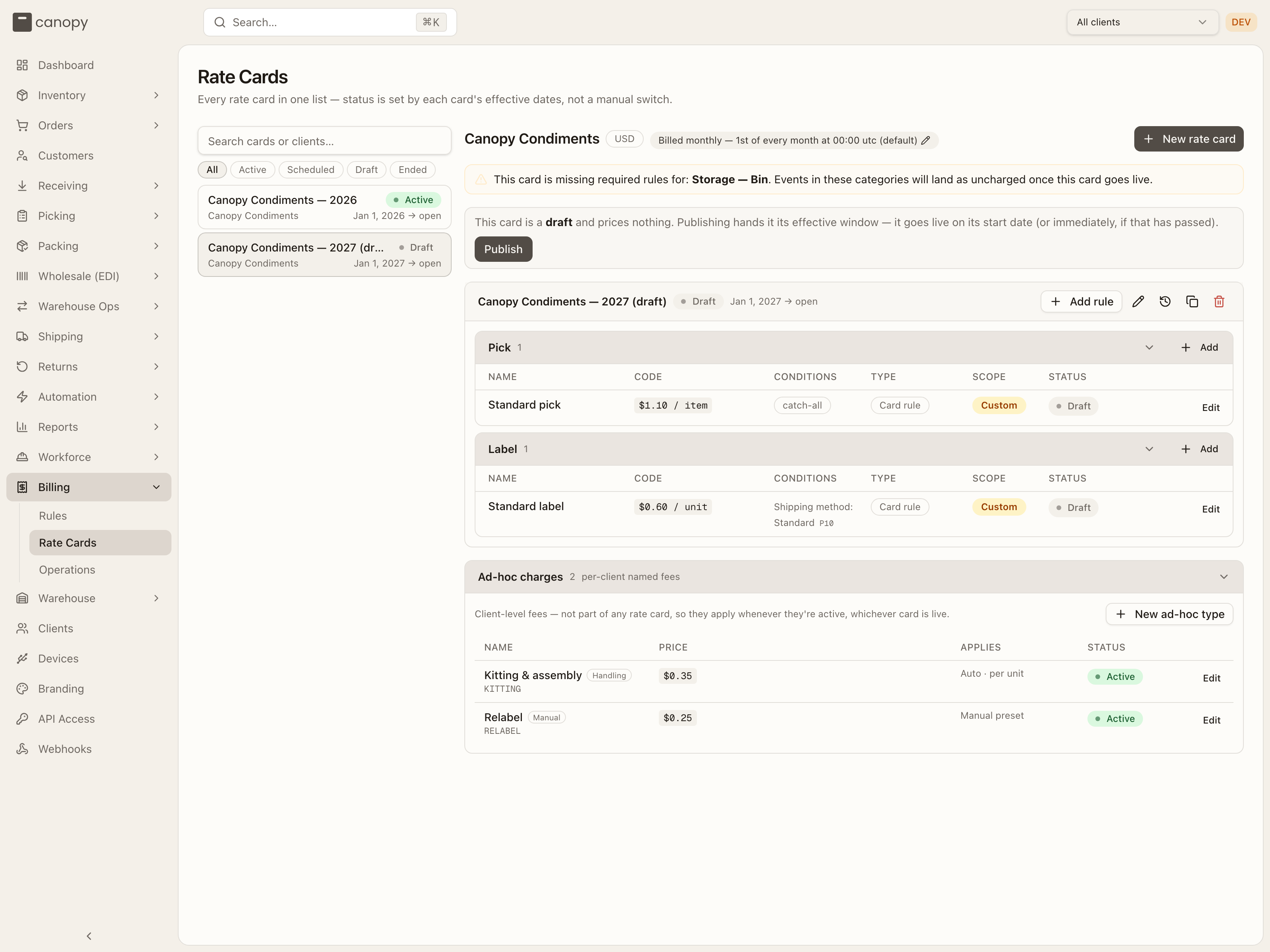This screenshot has height=952, width=1270.
Task: Filter rate cards by Scheduled
Action: tap(311, 170)
